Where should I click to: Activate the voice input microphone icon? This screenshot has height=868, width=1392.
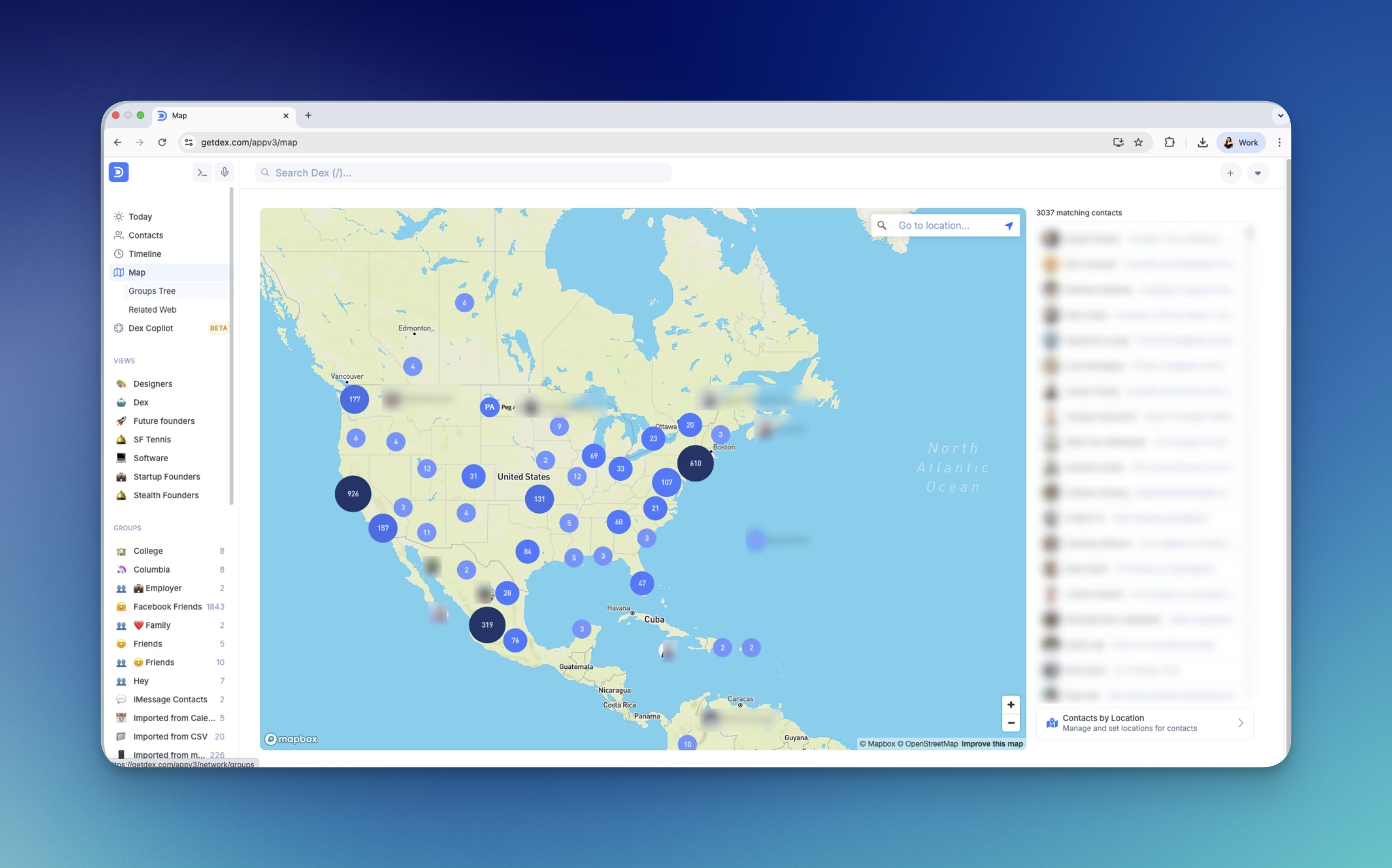click(x=224, y=172)
